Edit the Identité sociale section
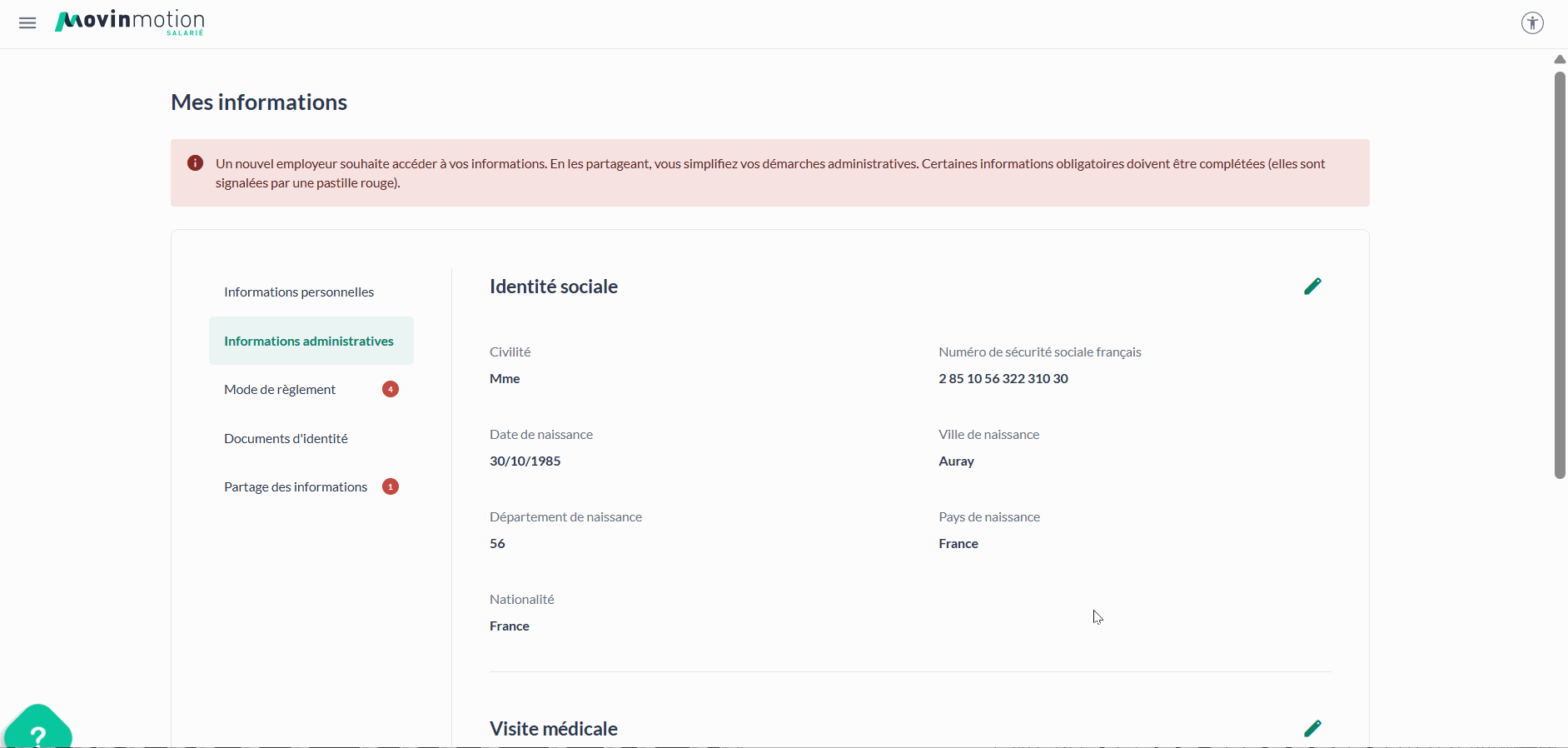 click(x=1312, y=287)
